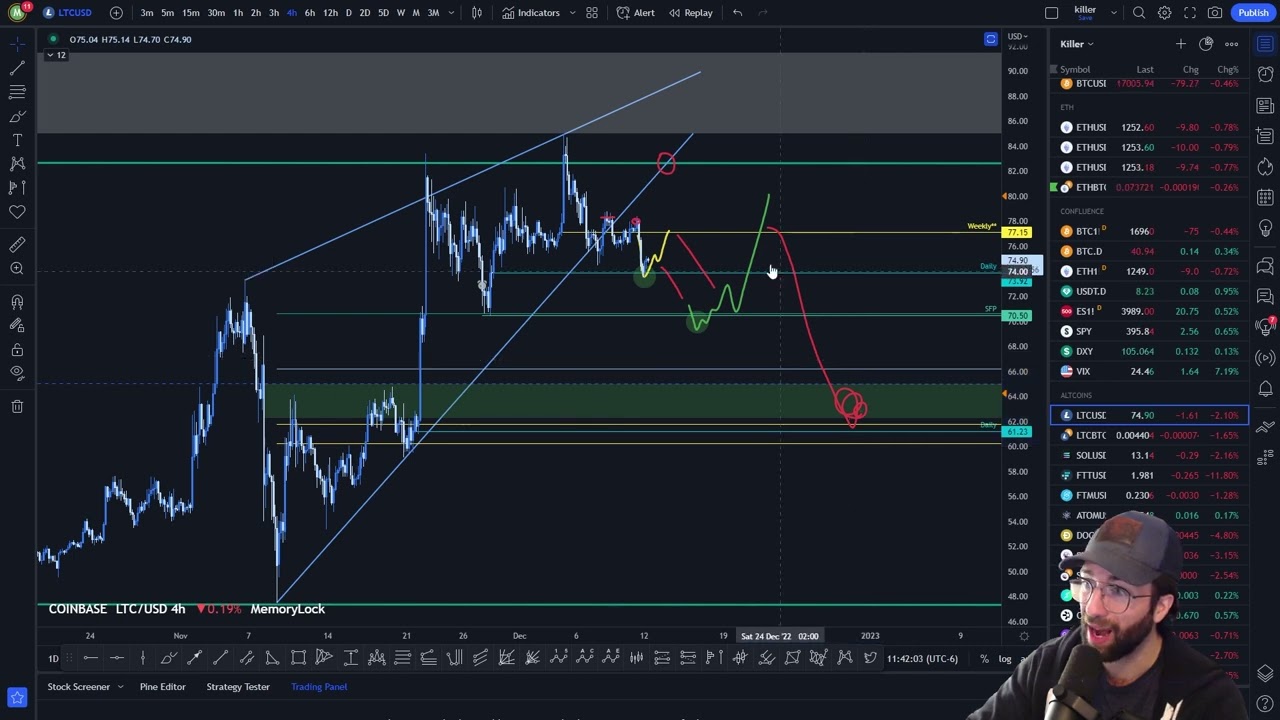Screen dimensions: 1280x720
Task: Add a symbol to compare with plus icon
Action: [x=116, y=13]
